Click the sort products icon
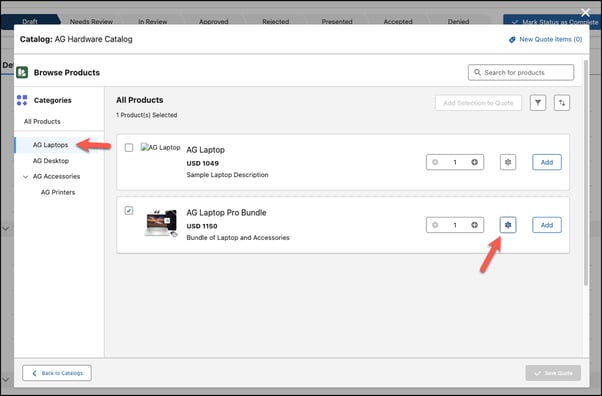Image resolution: width=602 pixels, height=396 pixels. (562, 103)
